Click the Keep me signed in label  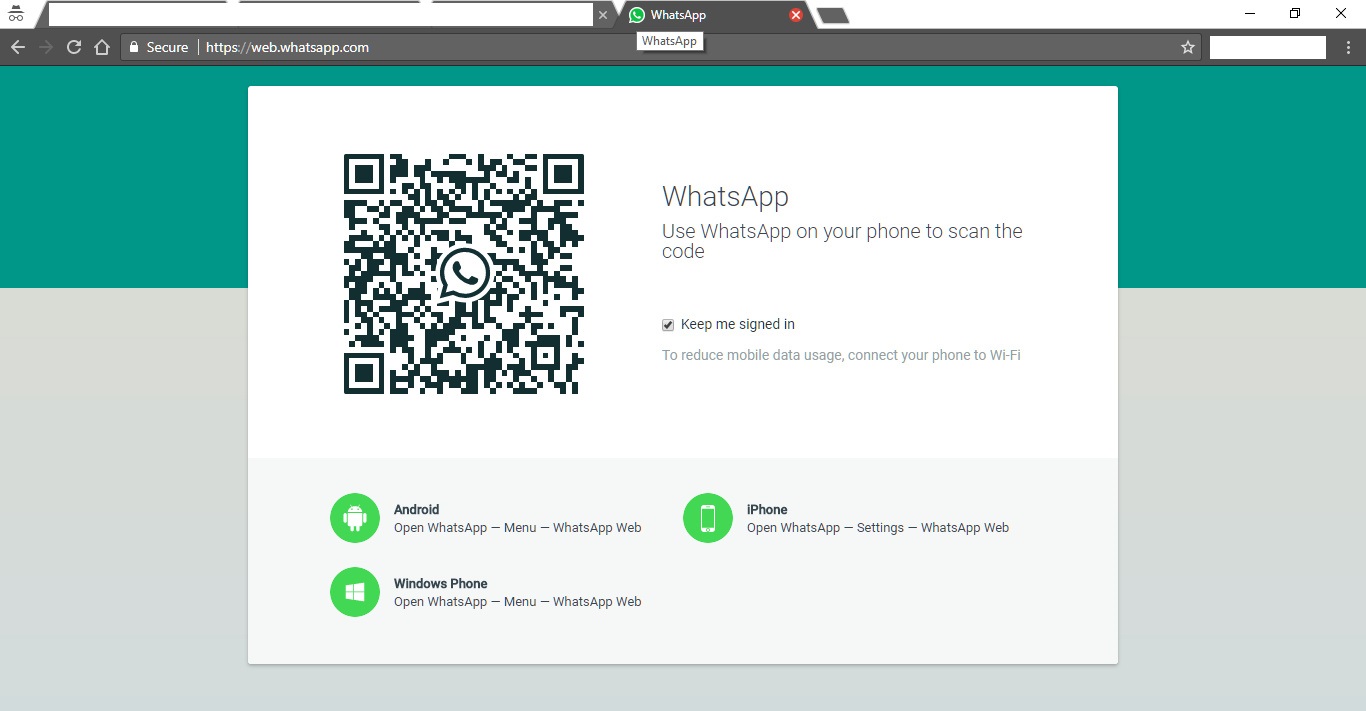738,324
